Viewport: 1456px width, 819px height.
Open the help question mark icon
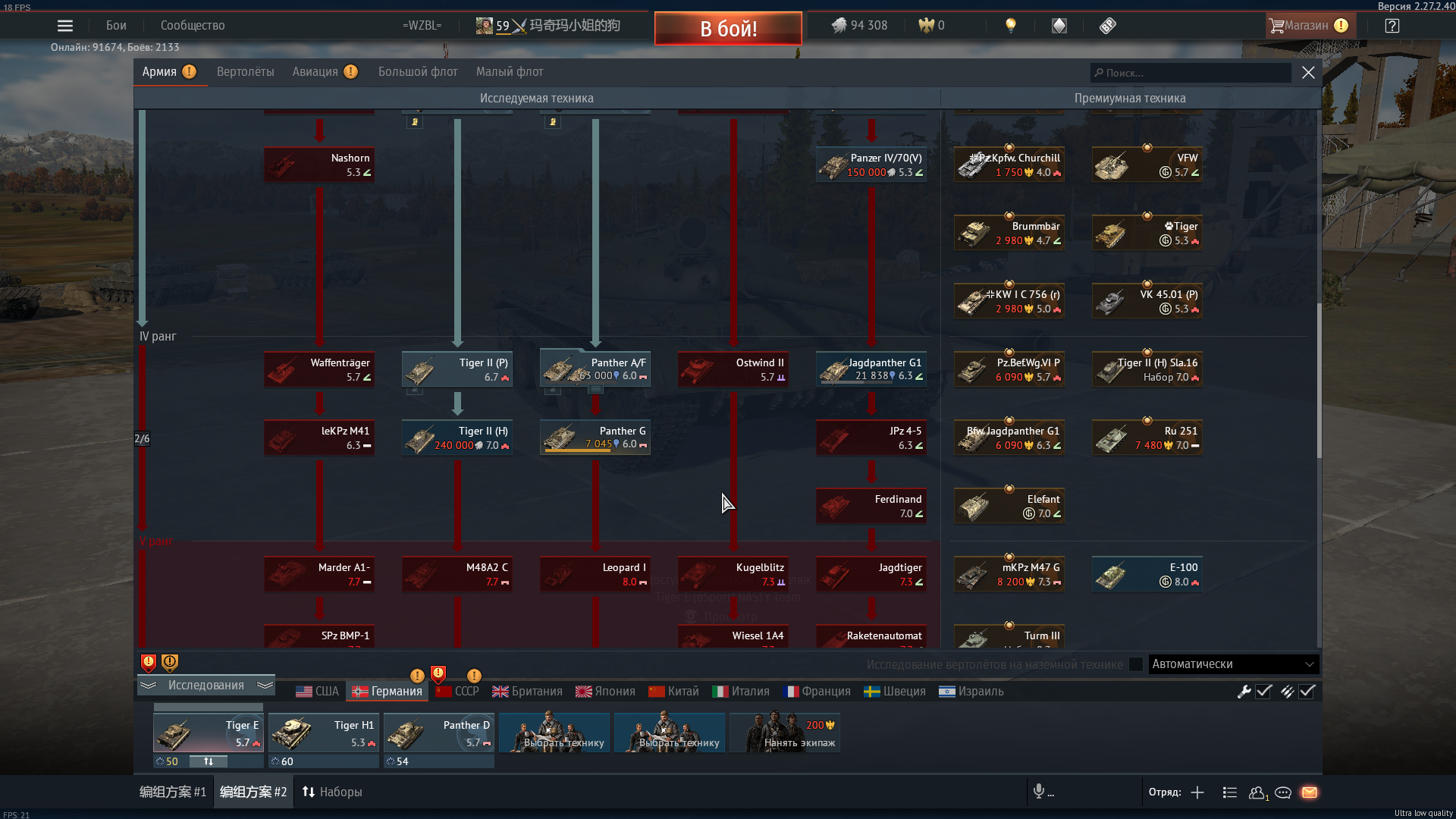click(1392, 26)
